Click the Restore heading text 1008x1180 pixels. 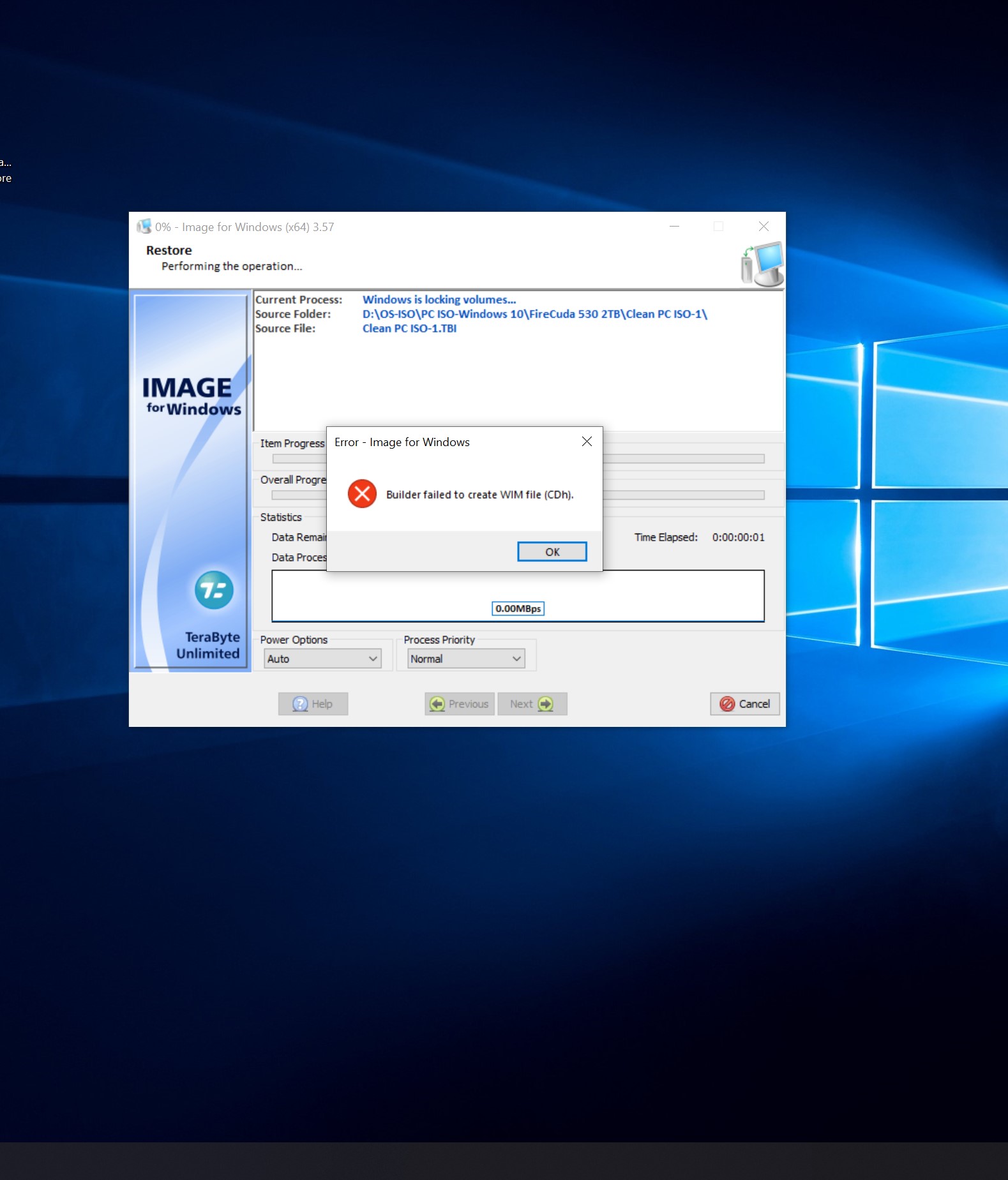tap(169, 250)
